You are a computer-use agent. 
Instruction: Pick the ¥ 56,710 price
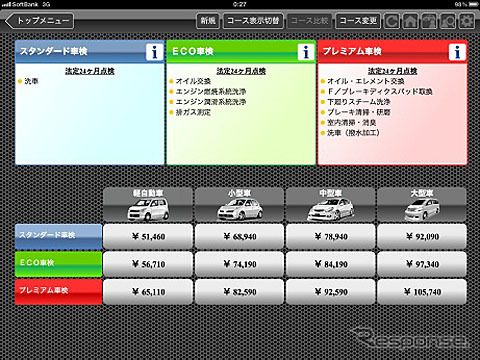(x=148, y=264)
